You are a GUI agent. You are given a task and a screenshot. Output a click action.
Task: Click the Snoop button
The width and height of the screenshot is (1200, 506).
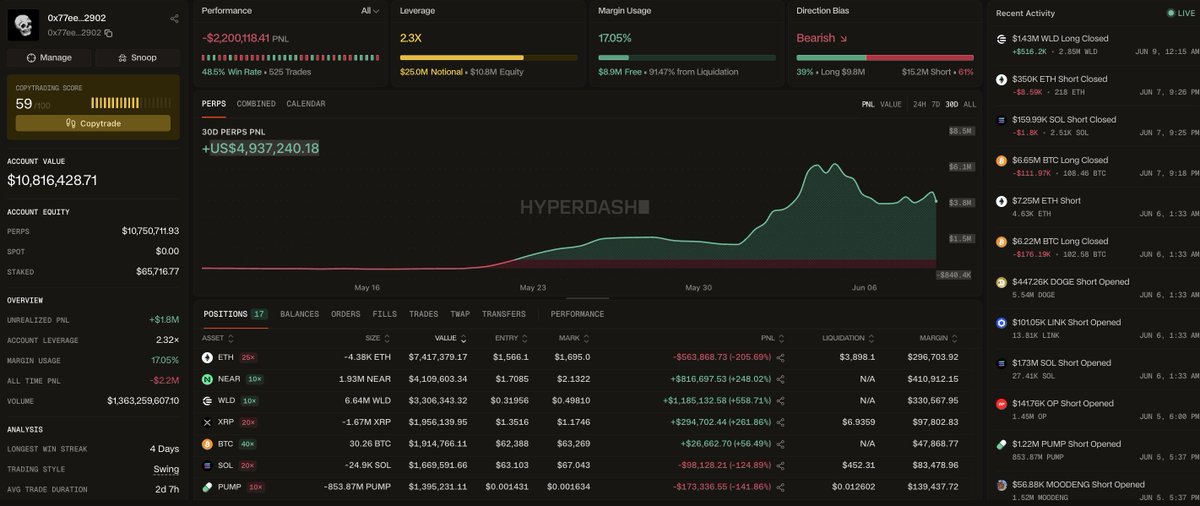[x=138, y=58]
